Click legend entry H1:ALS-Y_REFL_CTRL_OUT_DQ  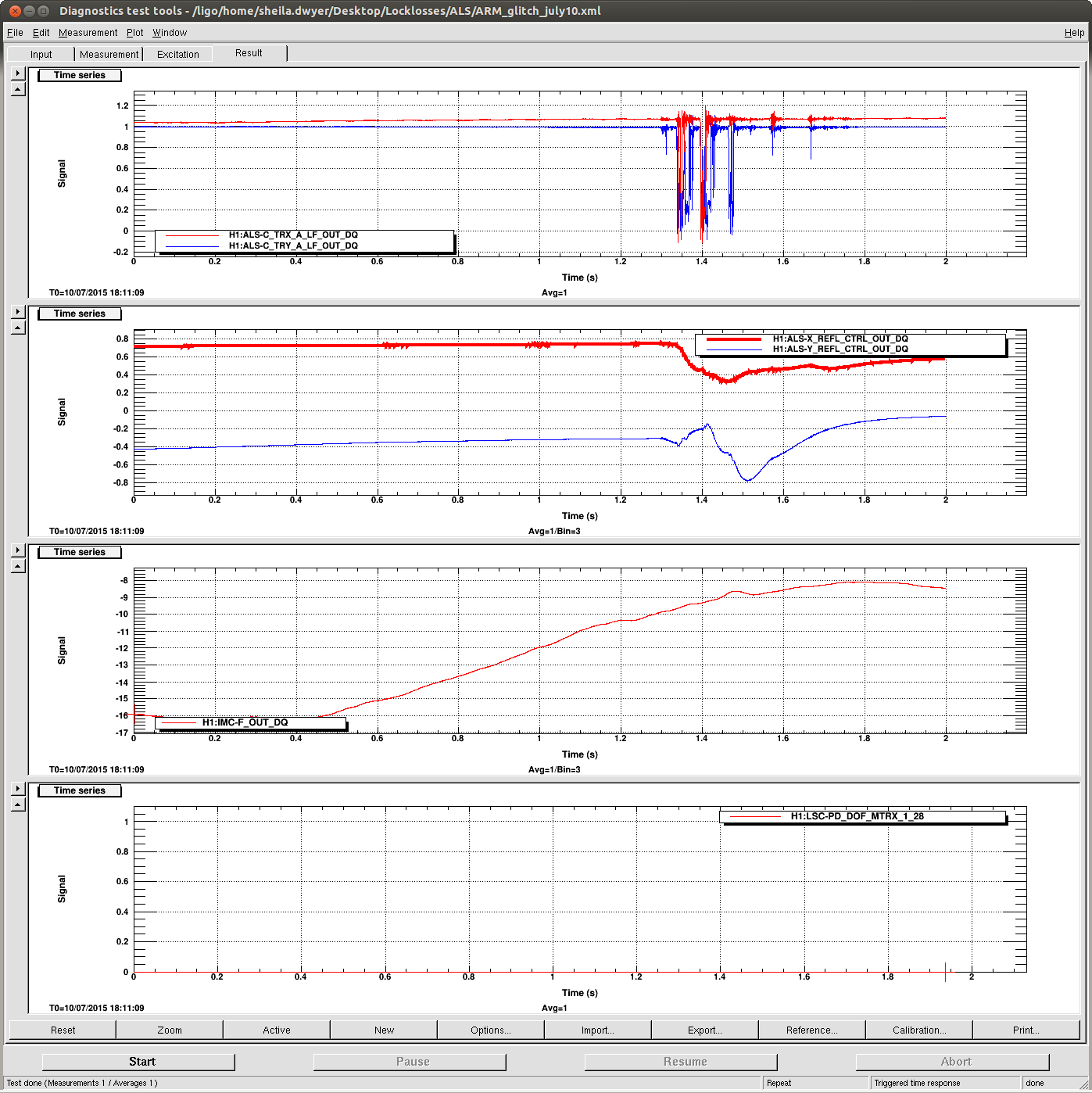(840, 349)
